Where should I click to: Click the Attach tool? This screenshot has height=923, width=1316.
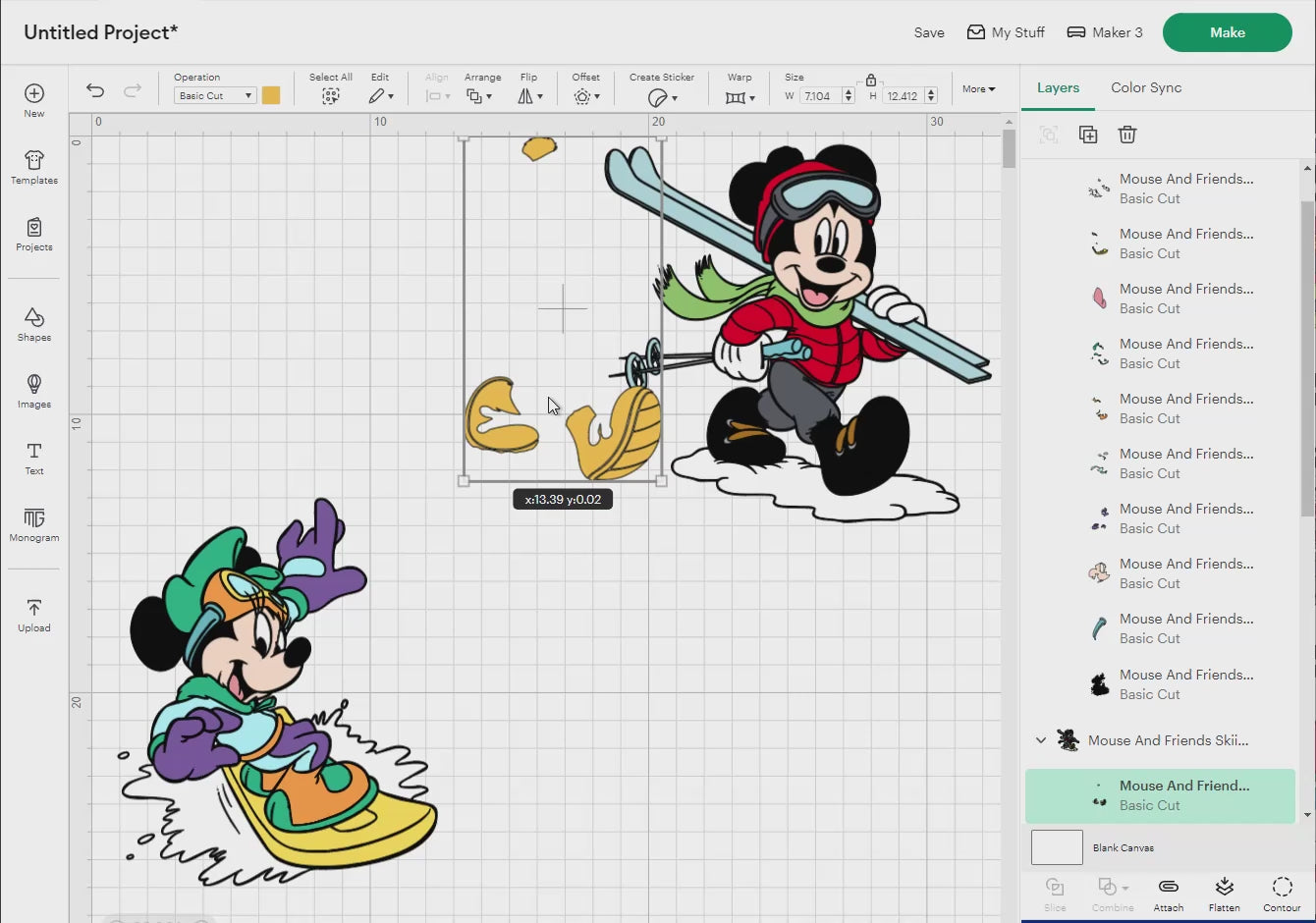coord(1169,893)
